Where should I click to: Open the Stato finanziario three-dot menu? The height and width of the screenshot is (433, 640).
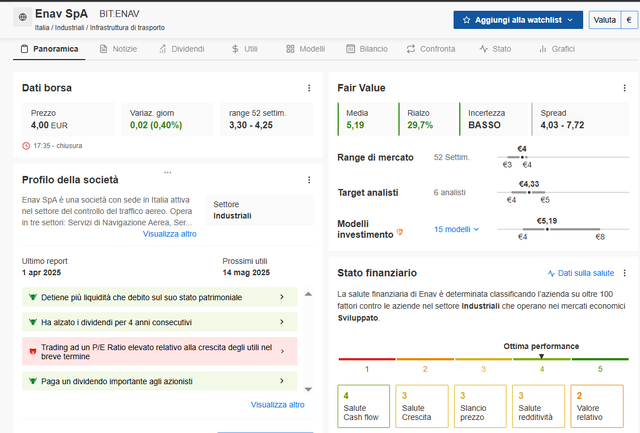click(624, 273)
